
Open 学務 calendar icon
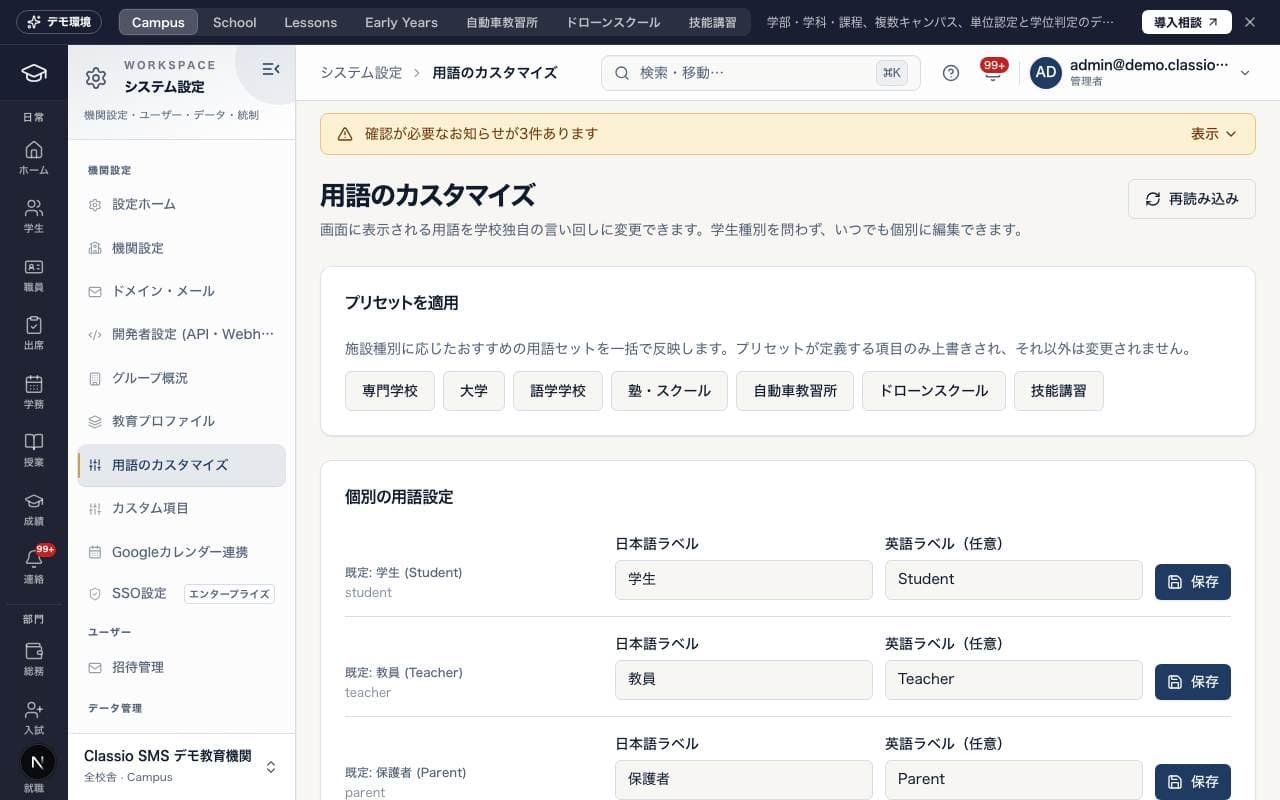[33, 392]
